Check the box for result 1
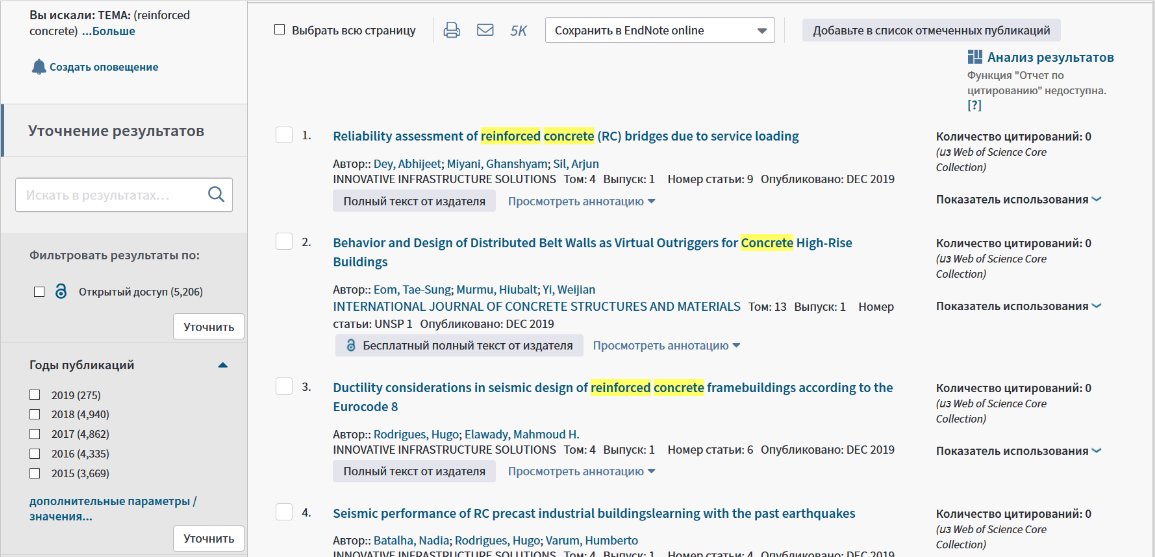1155x557 pixels. click(x=284, y=135)
